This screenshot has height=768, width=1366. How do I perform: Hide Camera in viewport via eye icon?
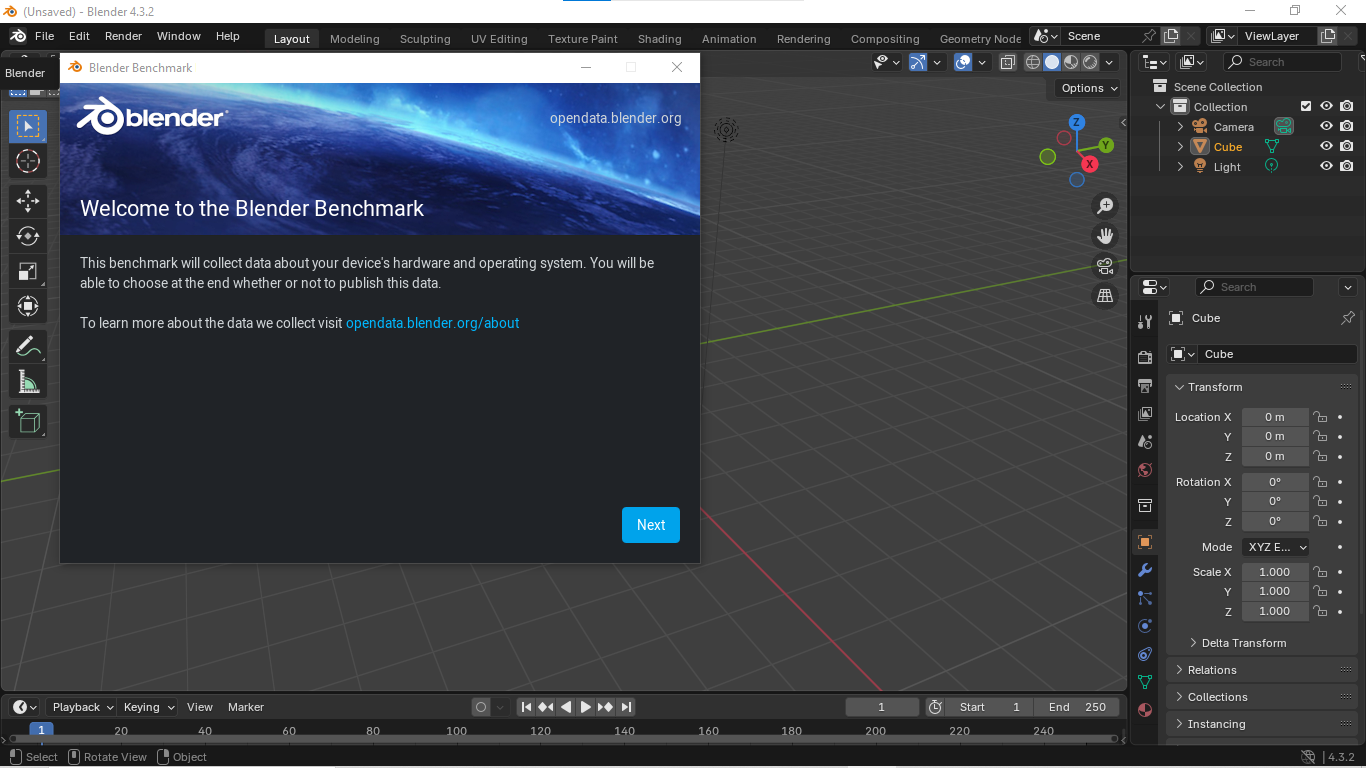(1326, 127)
